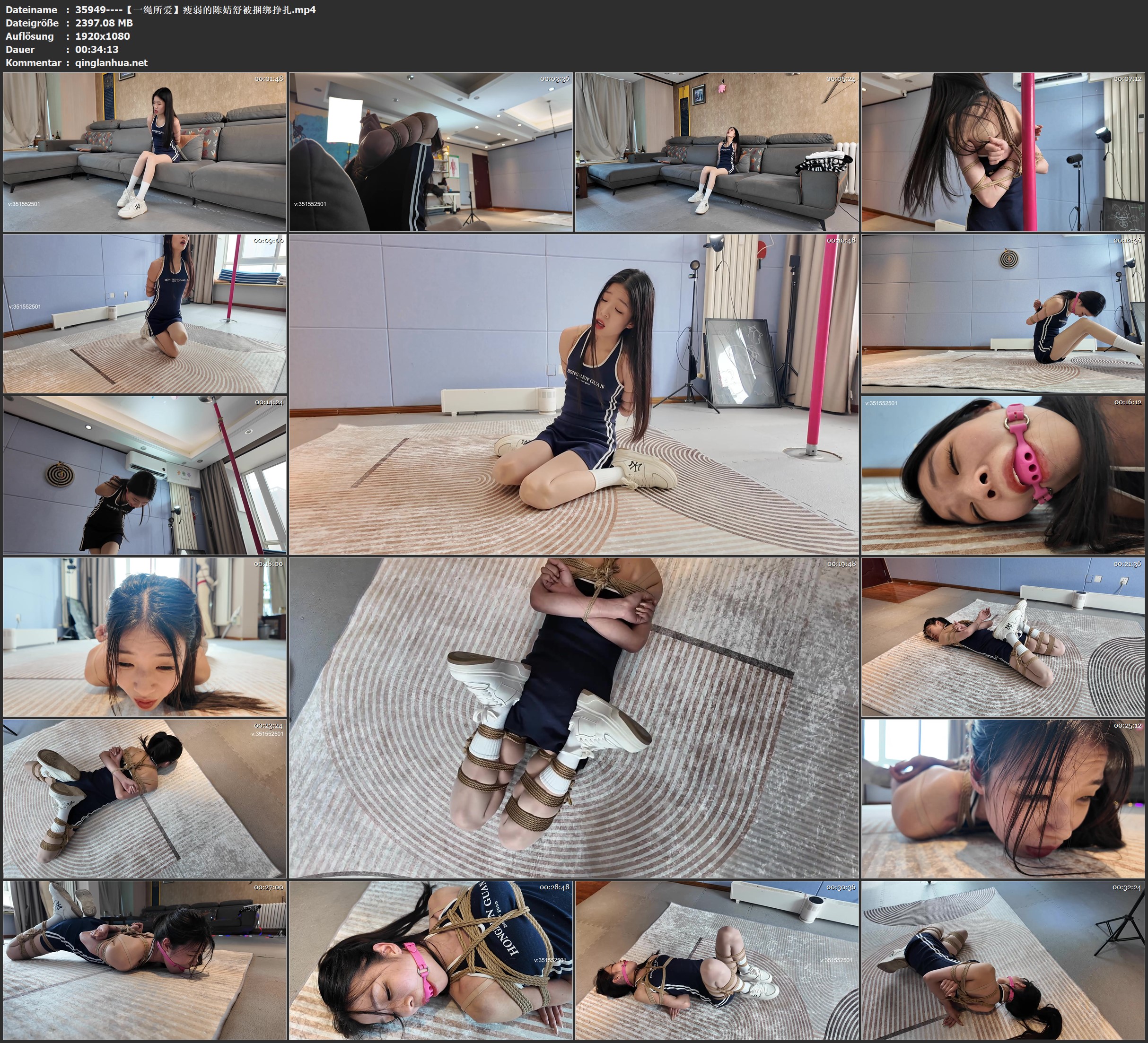Choose the thumbnail labeled 00:09:00
This screenshot has width=1148, height=1043.
[145, 313]
